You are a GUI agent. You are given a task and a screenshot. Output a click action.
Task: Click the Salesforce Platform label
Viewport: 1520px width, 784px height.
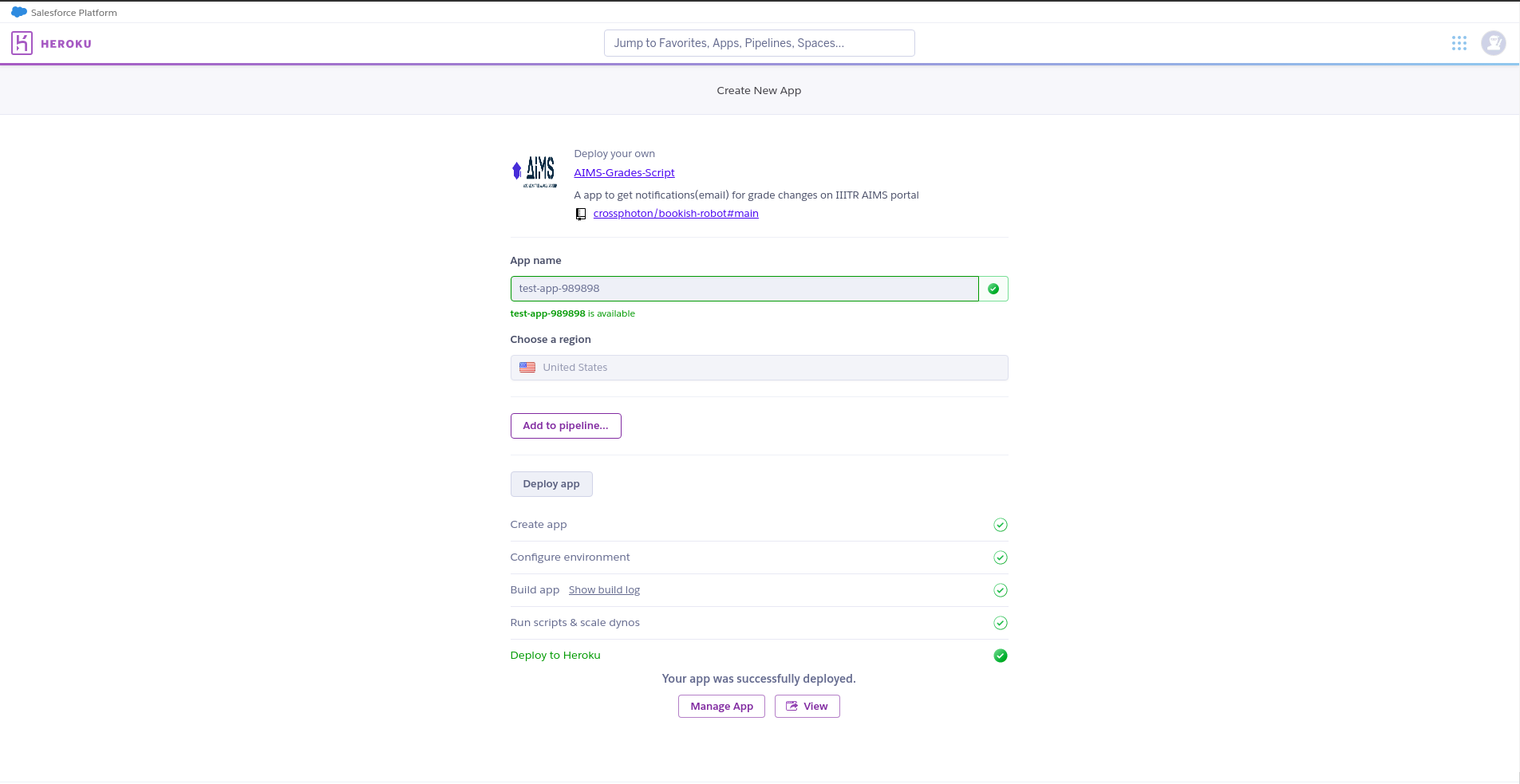point(74,13)
